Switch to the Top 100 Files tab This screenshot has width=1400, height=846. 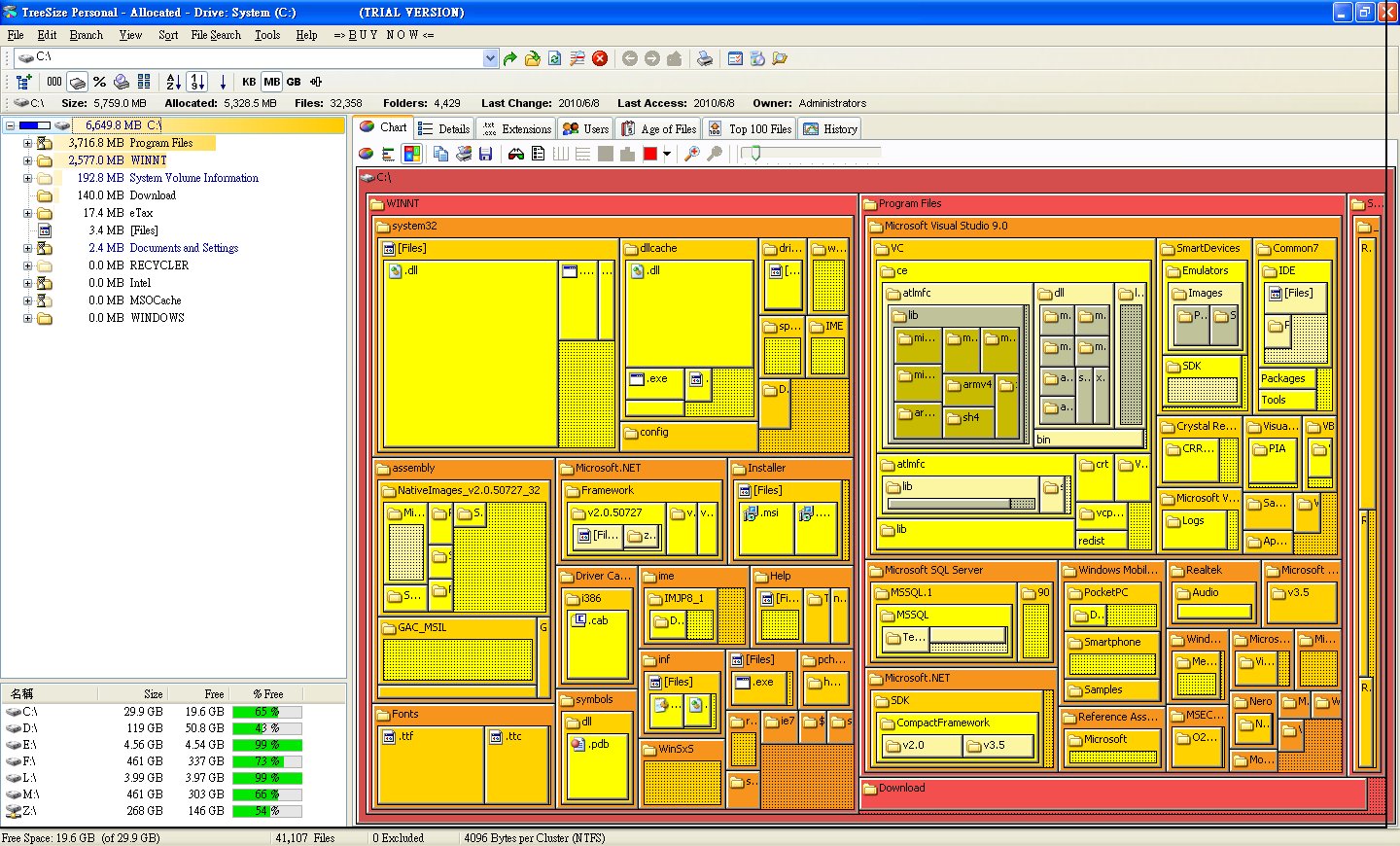click(750, 128)
